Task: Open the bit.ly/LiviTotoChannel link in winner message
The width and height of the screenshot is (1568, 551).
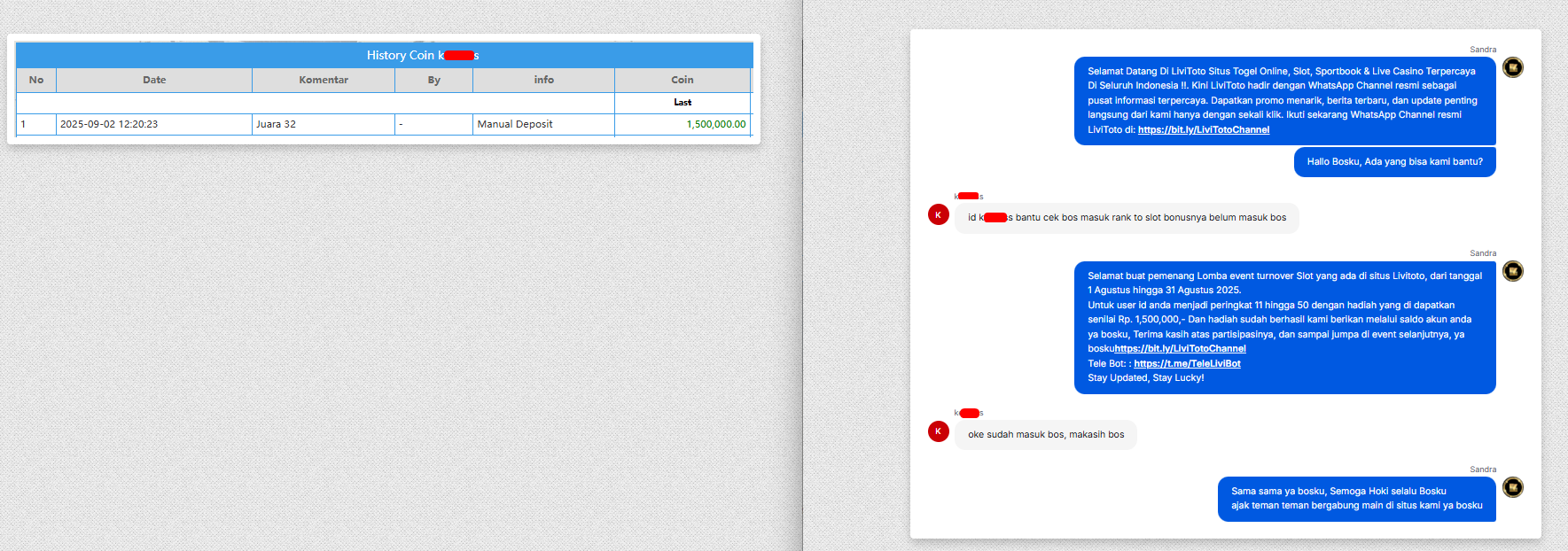Action: tap(1181, 349)
